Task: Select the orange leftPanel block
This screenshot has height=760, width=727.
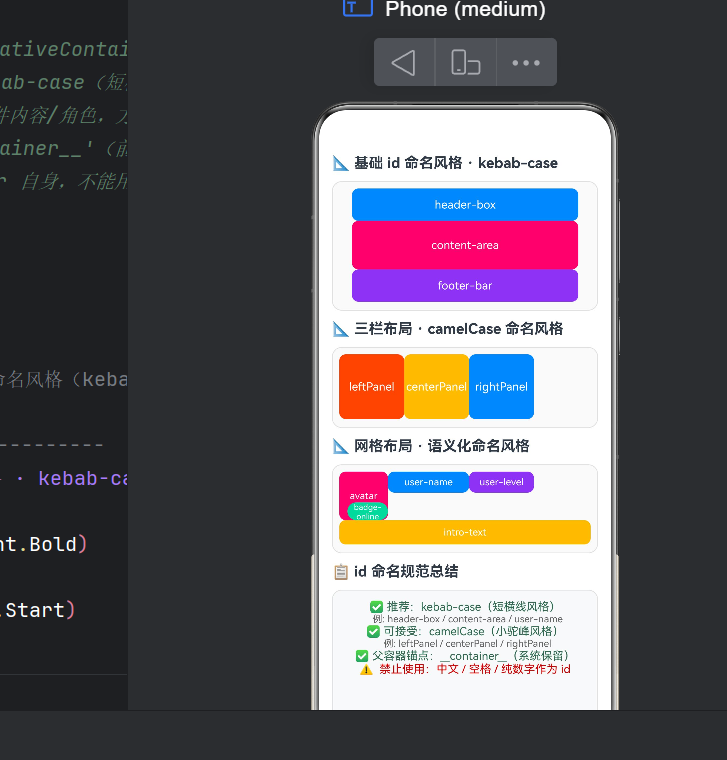Action: 371,387
